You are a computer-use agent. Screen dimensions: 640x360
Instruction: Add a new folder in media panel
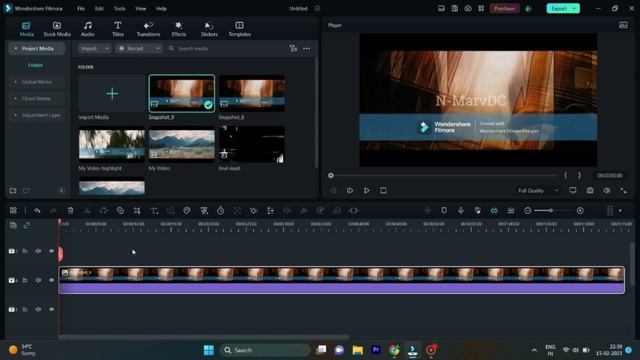13,191
